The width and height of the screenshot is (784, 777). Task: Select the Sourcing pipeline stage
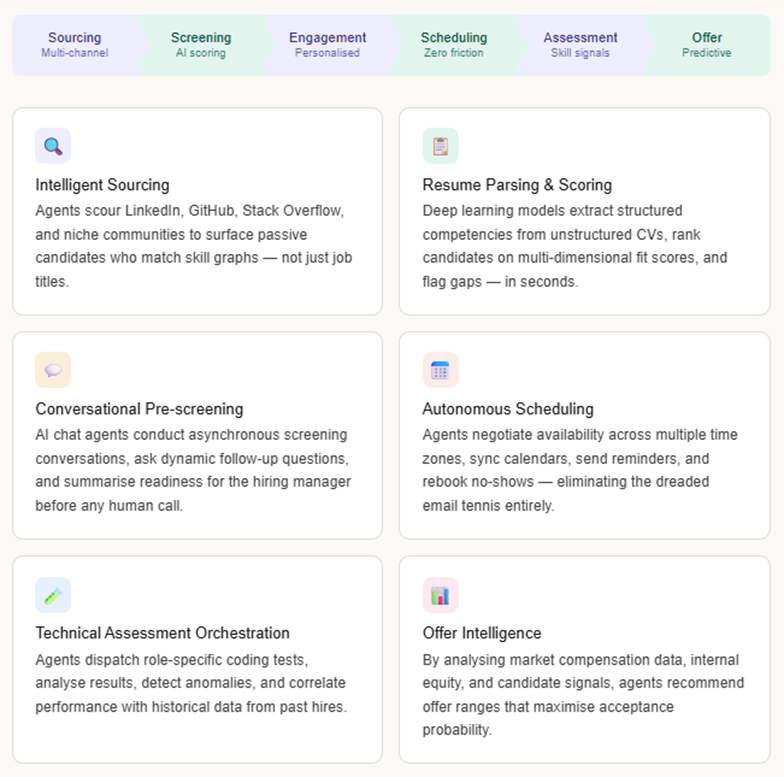[75, 44]
